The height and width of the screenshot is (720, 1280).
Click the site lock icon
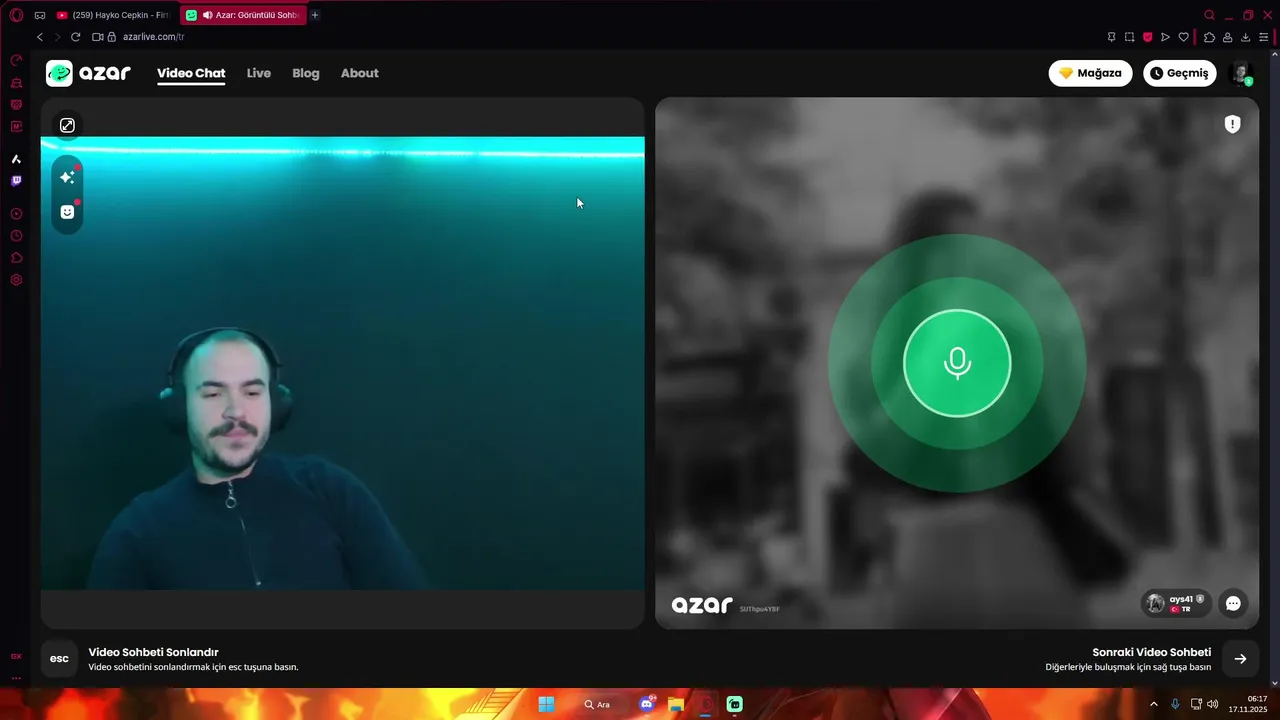tap(112, 37)
